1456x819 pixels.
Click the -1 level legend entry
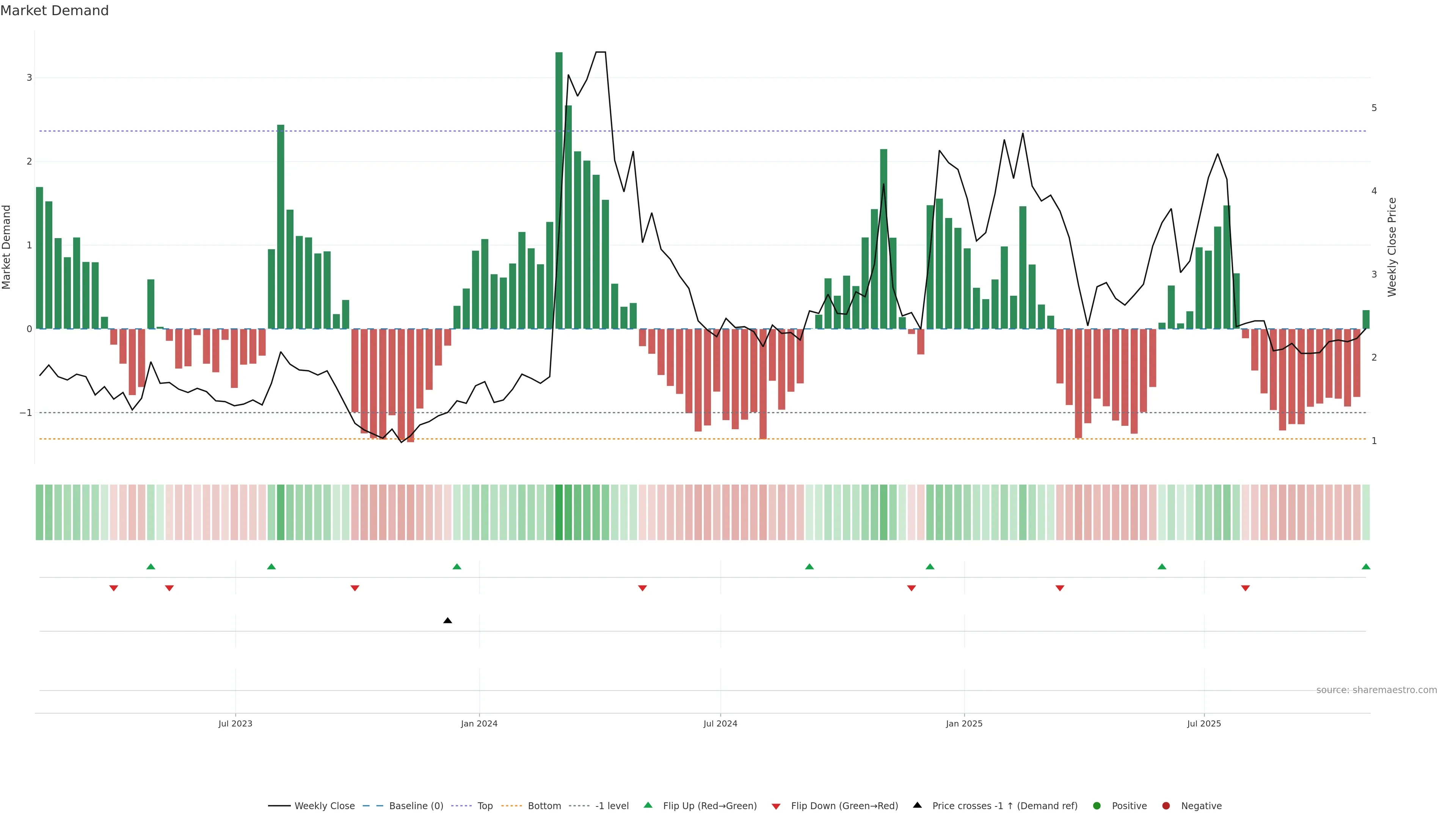point(612,806)
